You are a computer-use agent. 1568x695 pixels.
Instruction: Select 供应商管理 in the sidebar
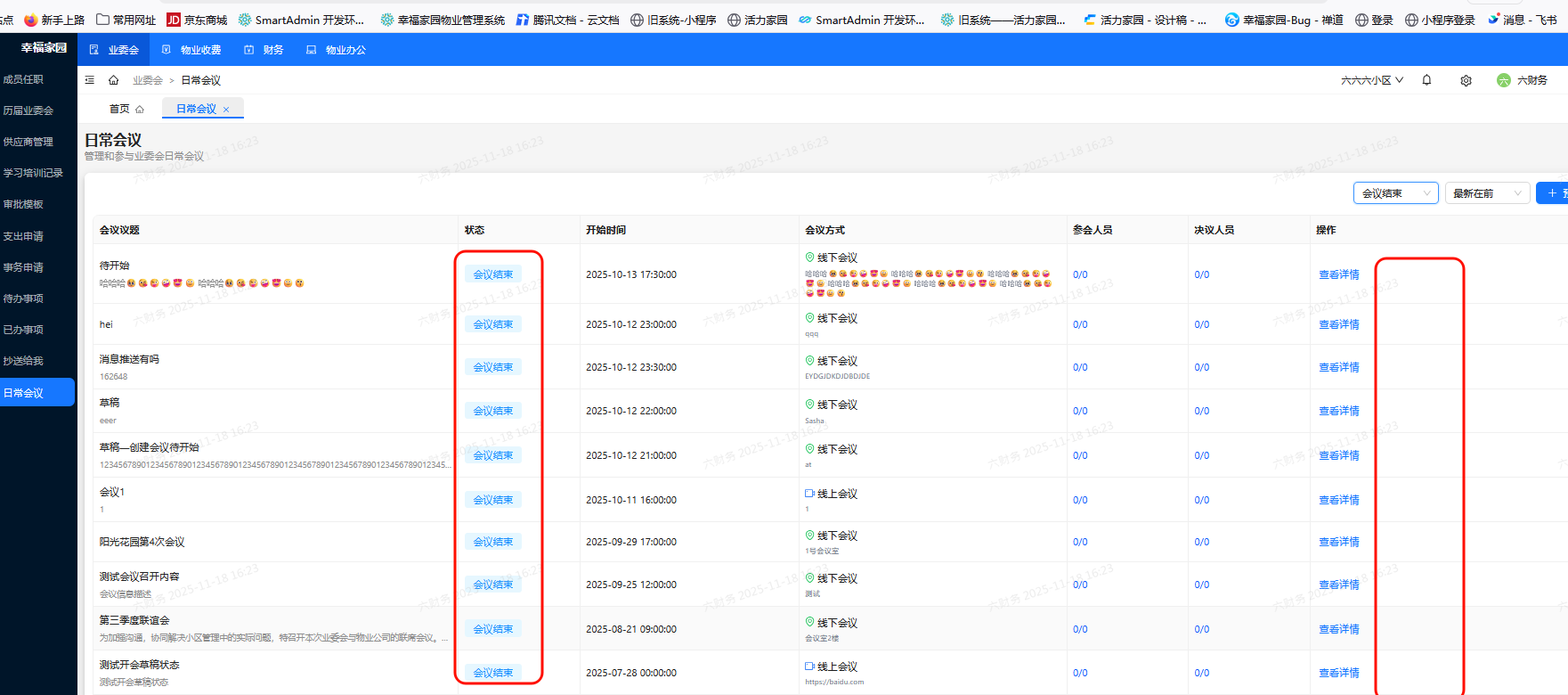[x=28, y=142]
